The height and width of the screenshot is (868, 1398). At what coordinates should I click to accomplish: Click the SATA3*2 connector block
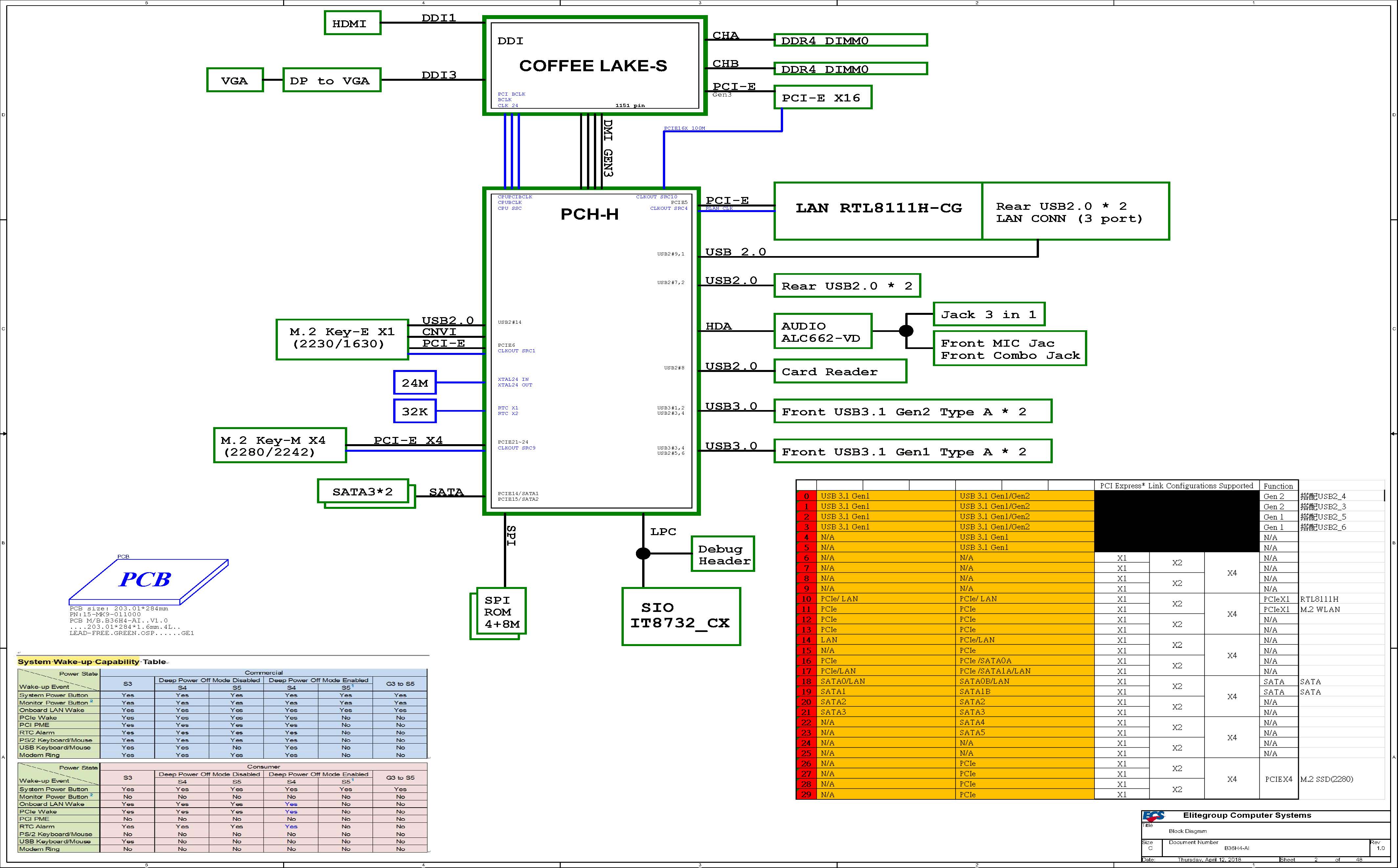click(x=363, y=491)
